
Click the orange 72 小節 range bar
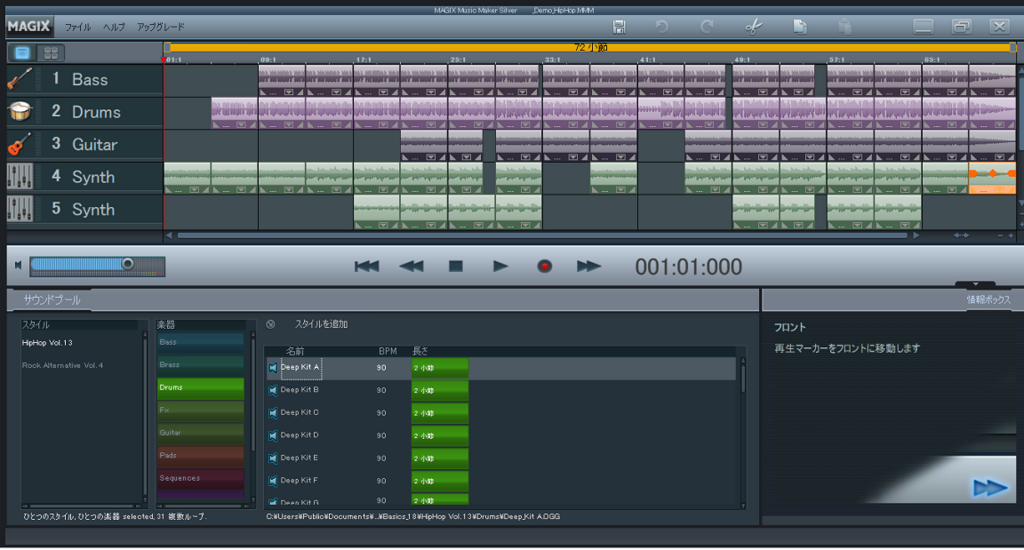click(590, 47)
